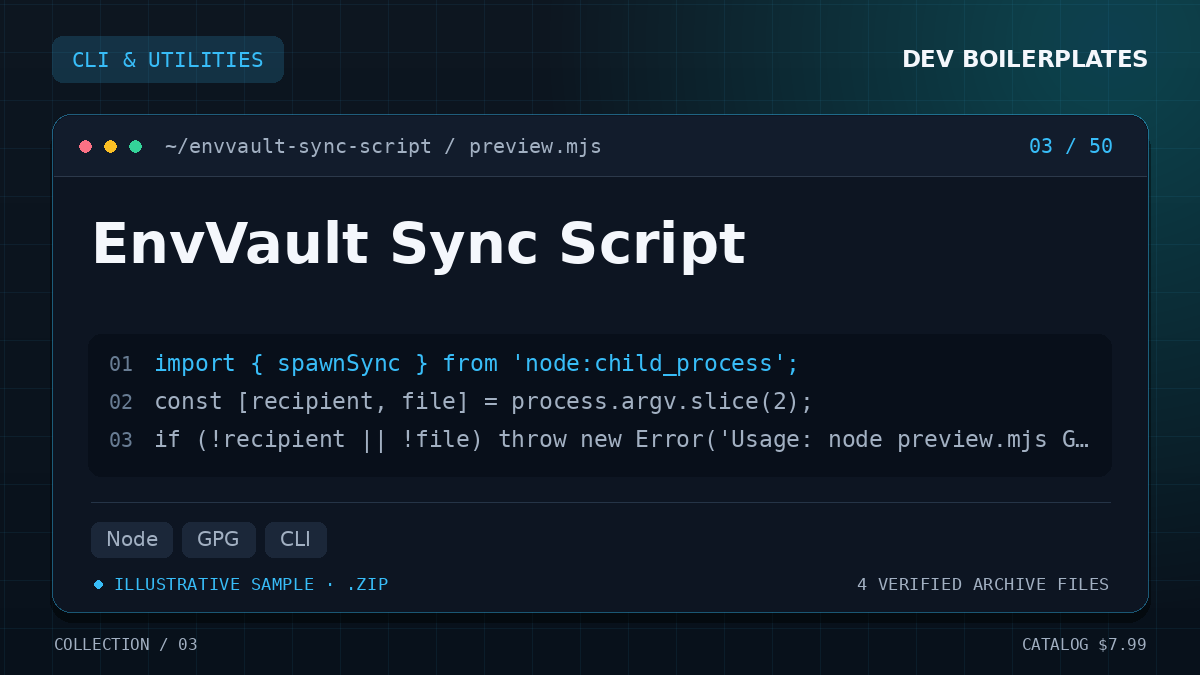Click the red window dot

pyautogui.click(x=86, y=147)
